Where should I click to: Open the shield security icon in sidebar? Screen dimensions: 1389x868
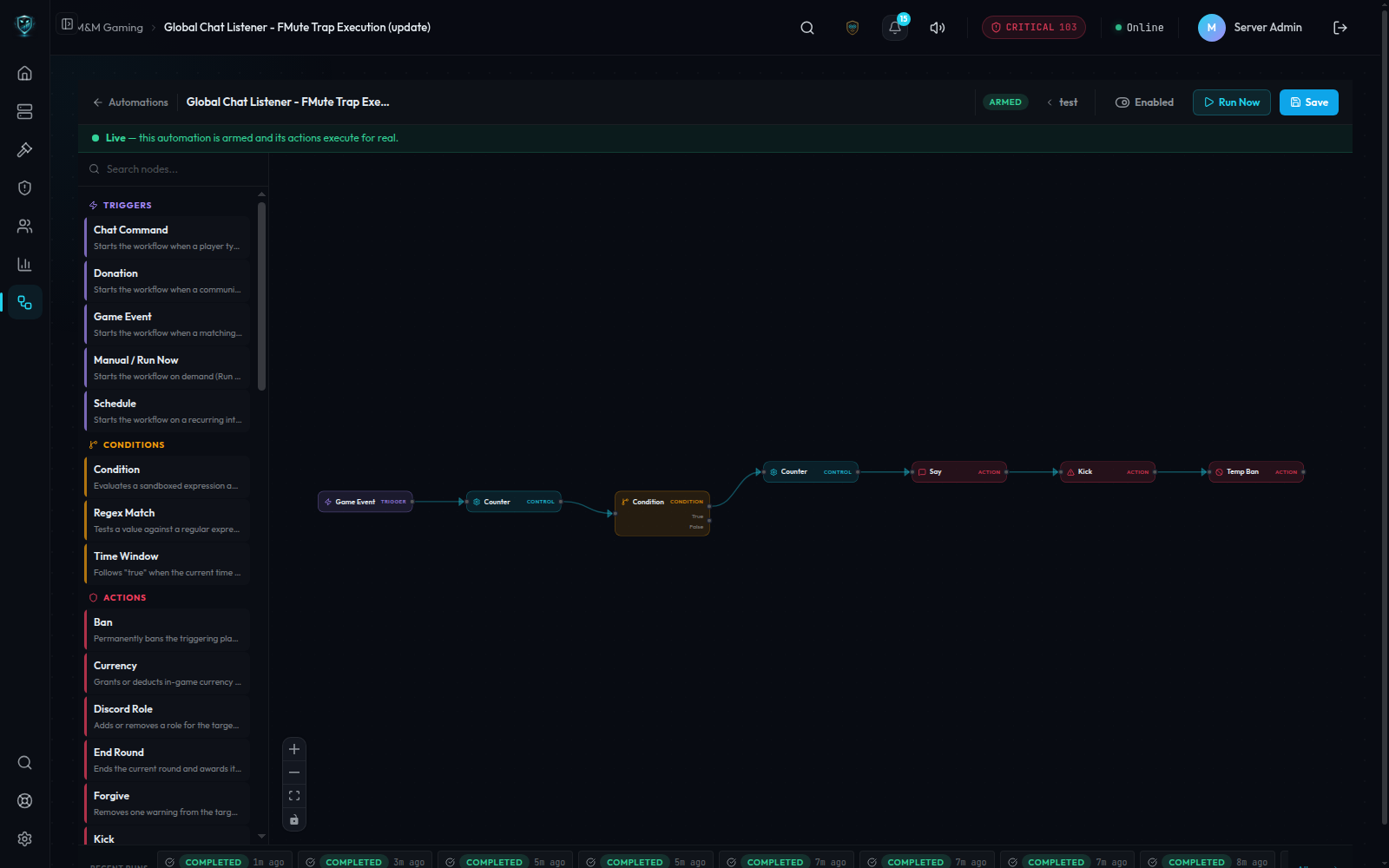24,187
